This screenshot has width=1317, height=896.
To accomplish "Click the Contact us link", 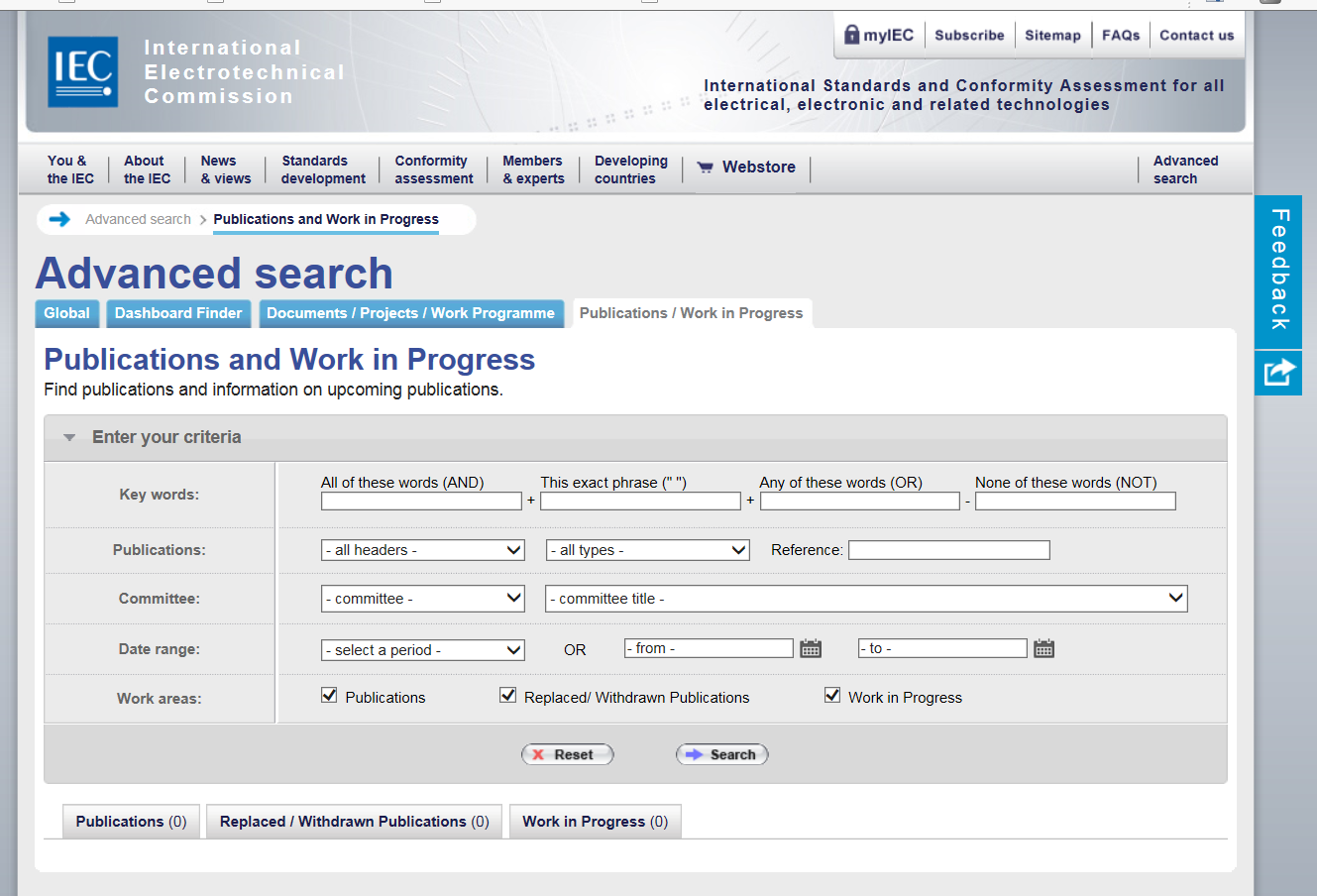I will click(1197, 35).
